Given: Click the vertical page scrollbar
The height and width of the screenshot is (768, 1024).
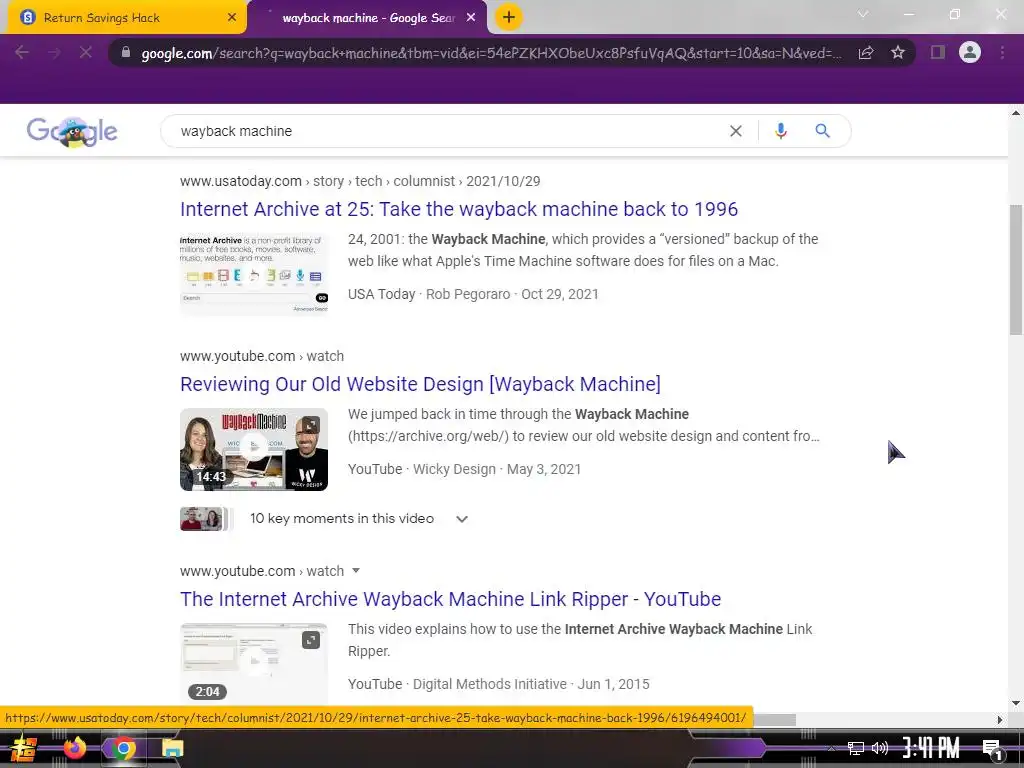Looking at the screenshot, I should [1016, 269].
